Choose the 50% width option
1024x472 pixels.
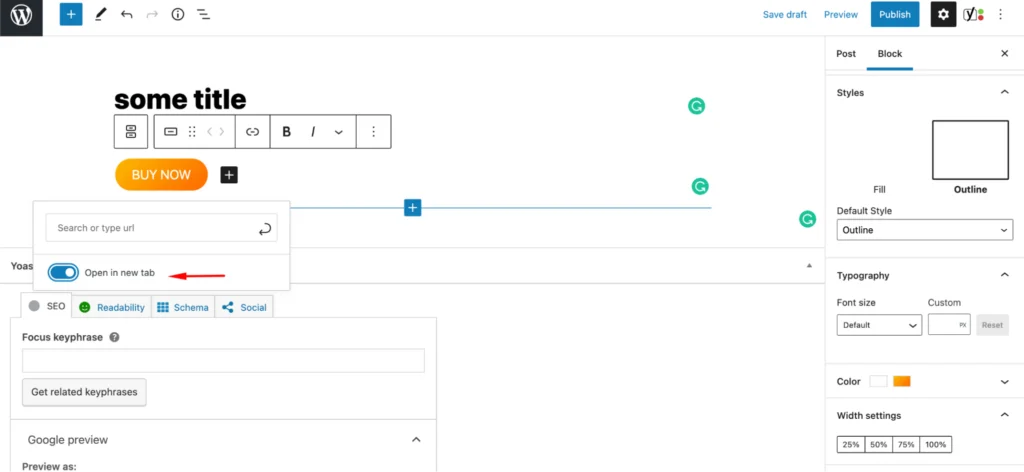coord(880,444)
